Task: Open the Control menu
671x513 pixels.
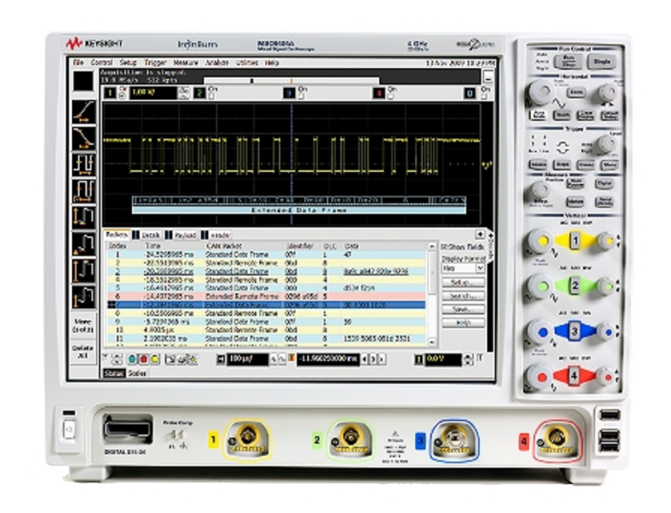Action: coord(101,63)
